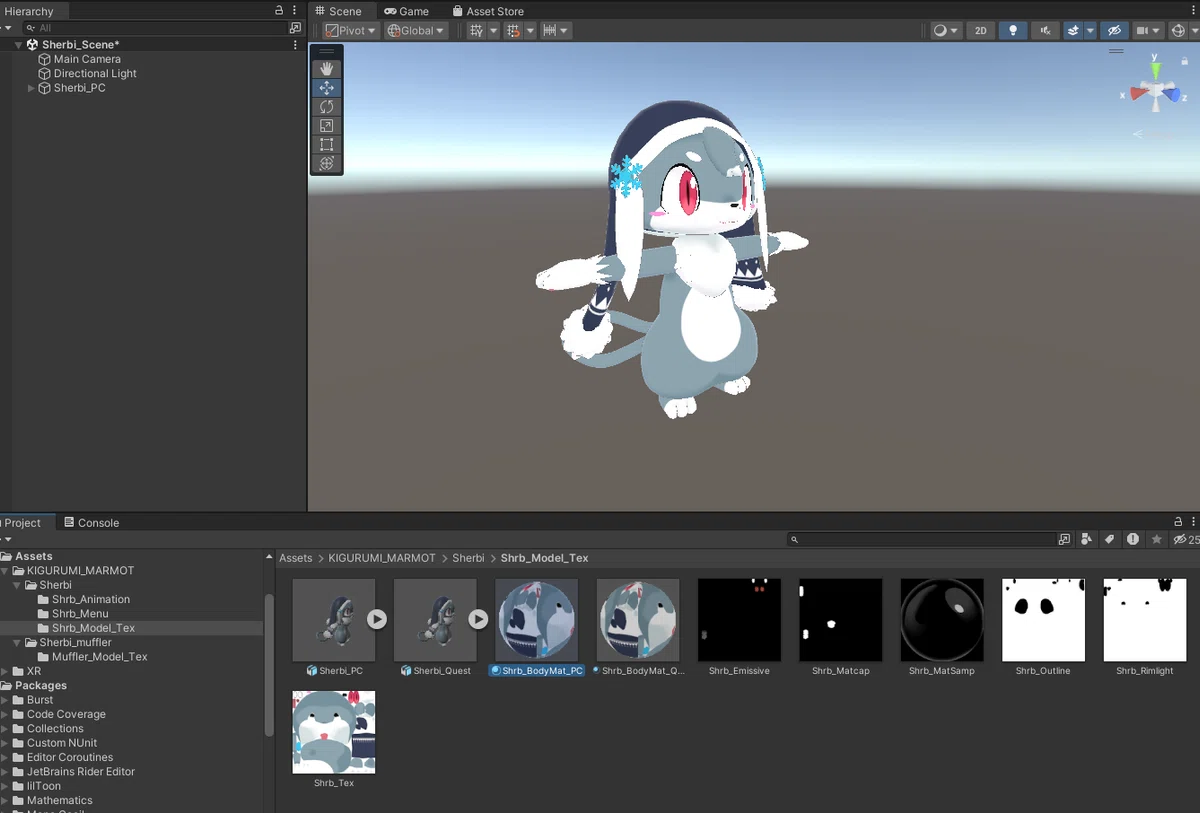Viewport: 1200px width, 813px height.
Task: Collapse the KIGURUMI_MARMOT folder
Action: coord(6,571)
